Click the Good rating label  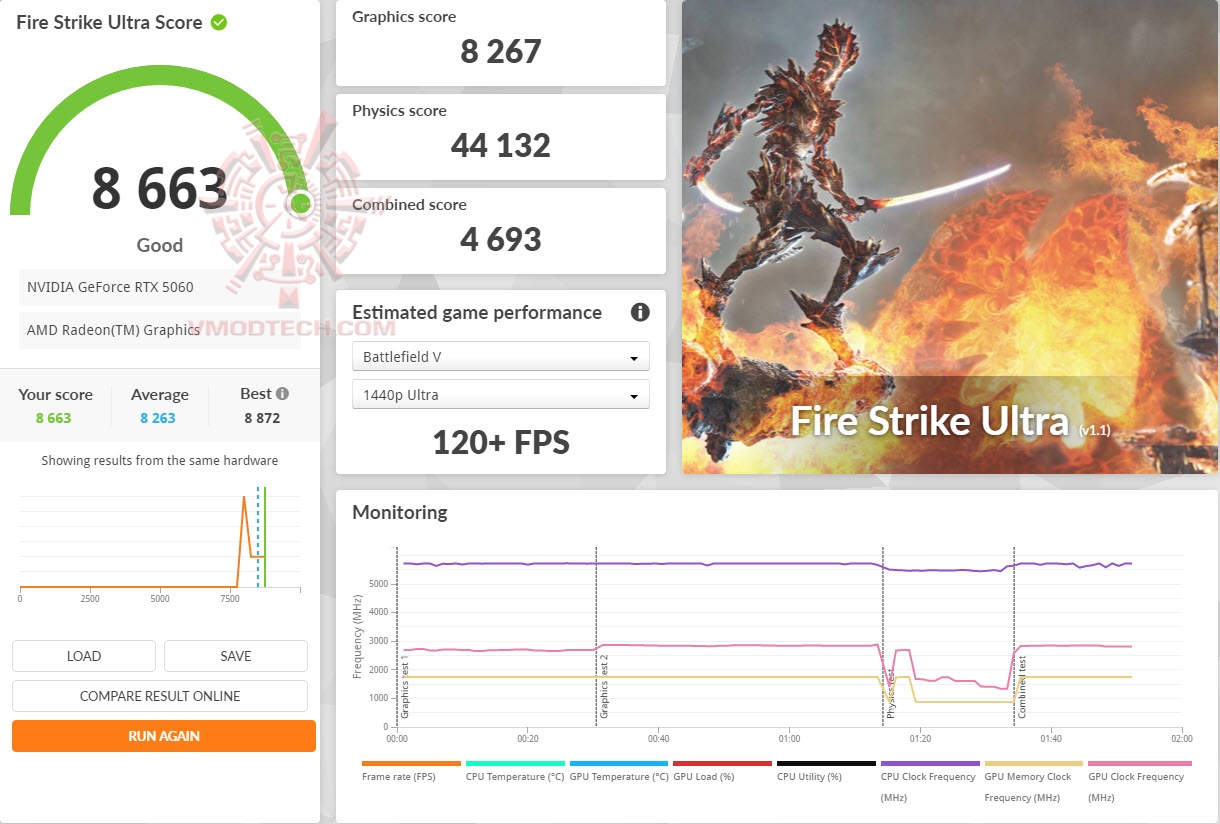click(160, 245)
